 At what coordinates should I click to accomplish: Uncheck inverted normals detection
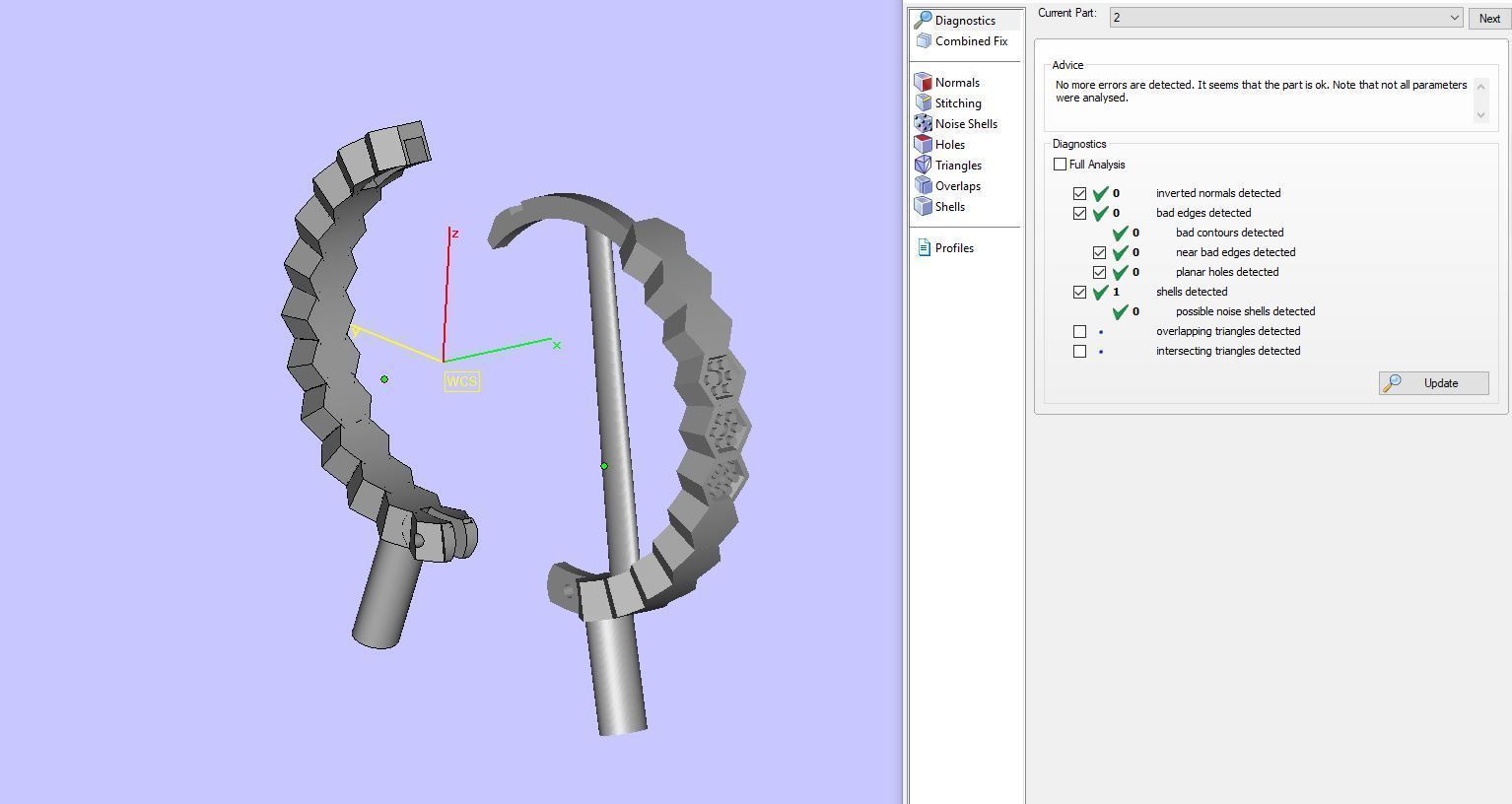1079,193
